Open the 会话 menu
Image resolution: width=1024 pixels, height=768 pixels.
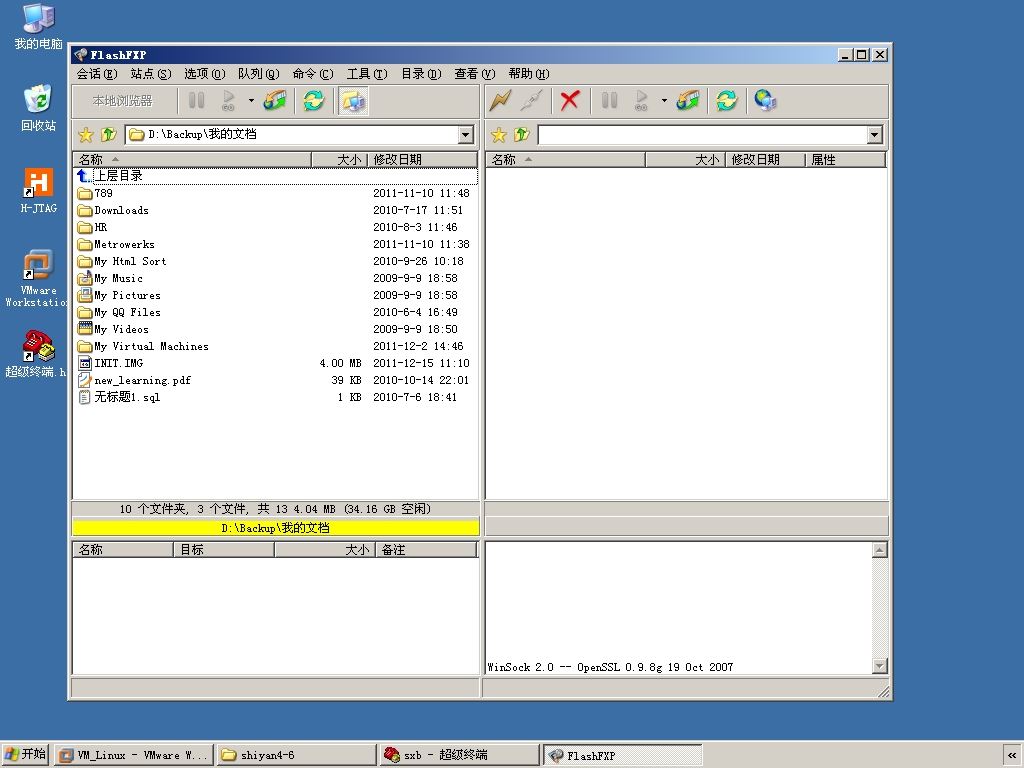click(x=97, y=74)
